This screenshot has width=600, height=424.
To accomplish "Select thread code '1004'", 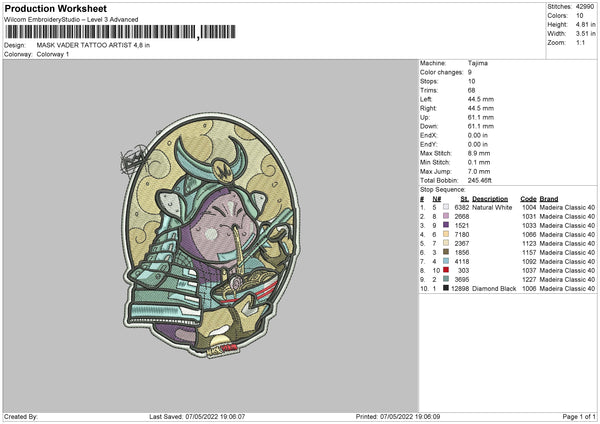I will click(x=529, y=207).
